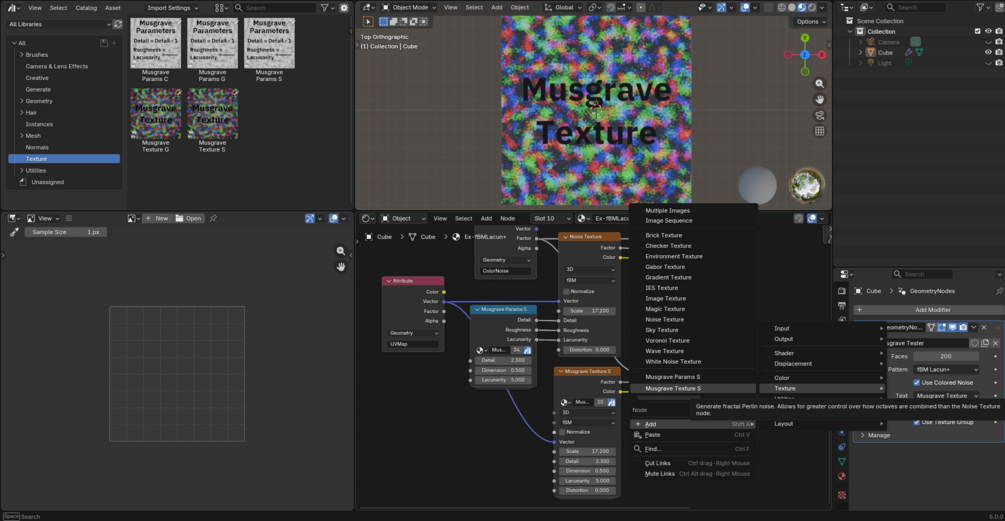Choose Brick Texture from add menu
This screenshot has width=1005, height=521.
[x=663, y=235]
